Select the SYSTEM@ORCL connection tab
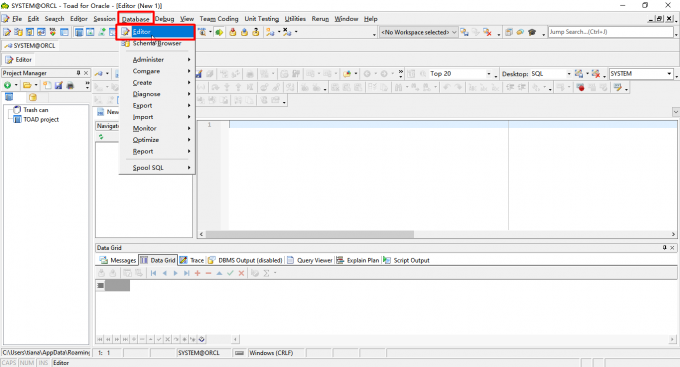 pyautogui.click(x=30, y=46)
